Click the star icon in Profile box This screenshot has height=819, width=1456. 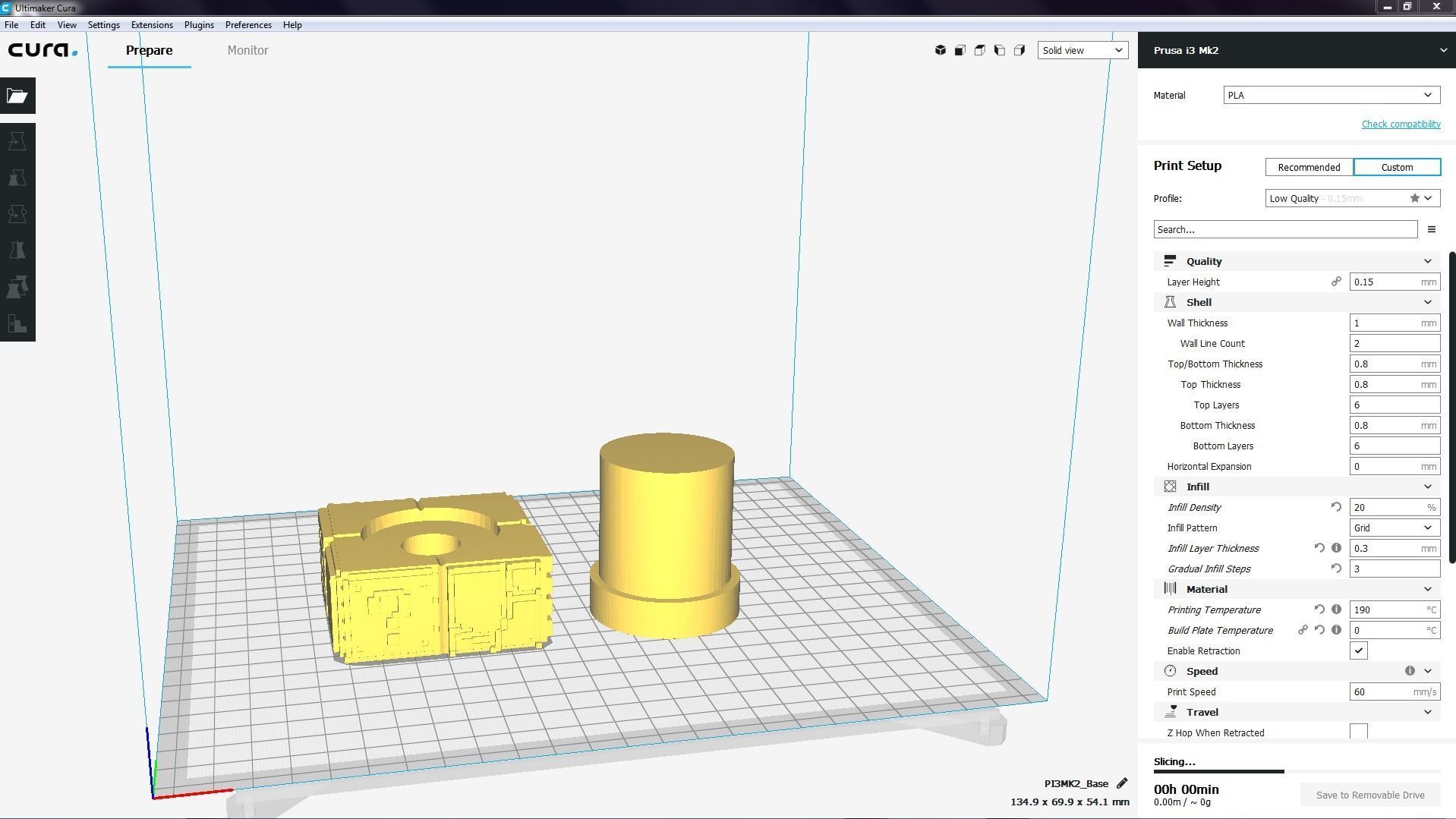(x=1414, y=198)
